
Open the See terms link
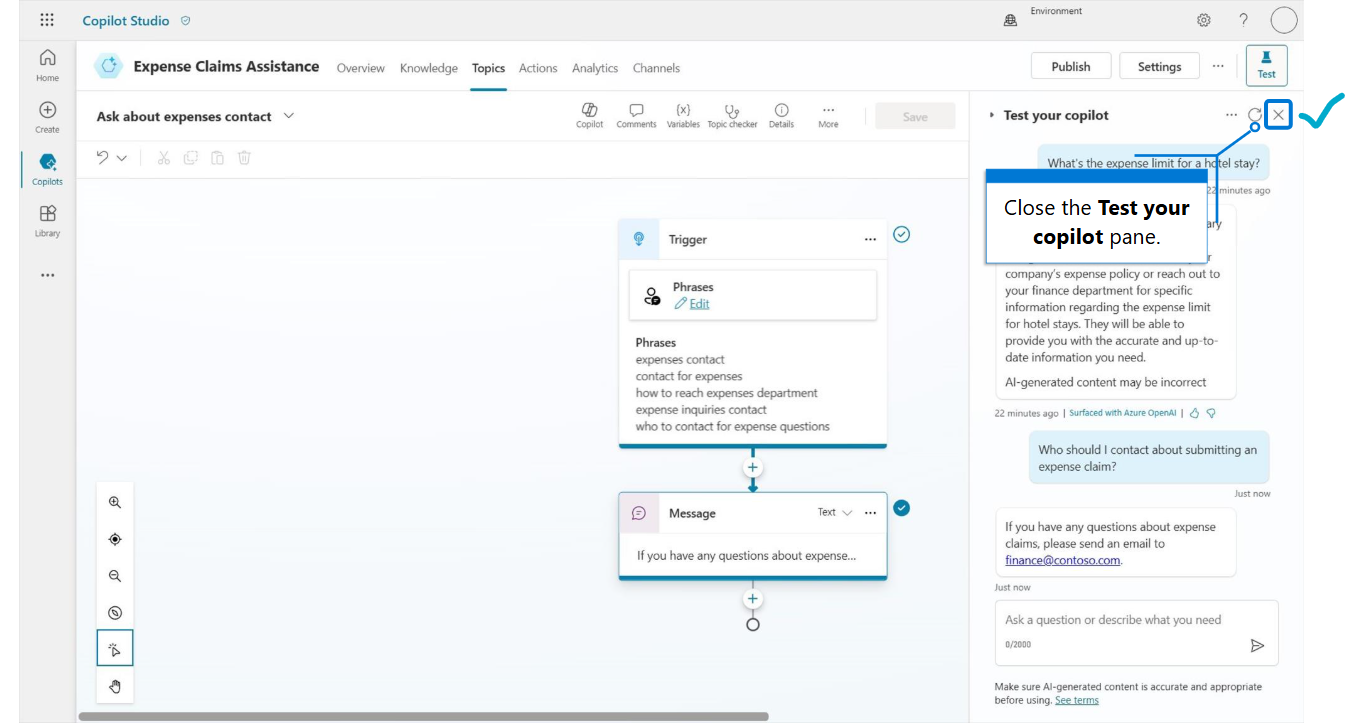(1077, 701)
